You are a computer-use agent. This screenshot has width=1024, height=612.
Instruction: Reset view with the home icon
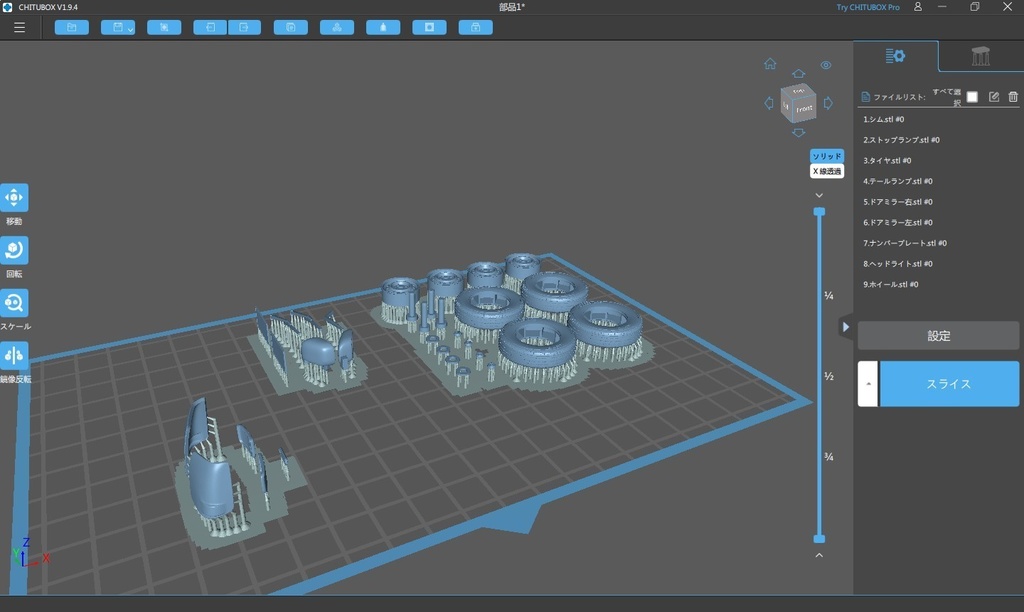coord(771,63)
